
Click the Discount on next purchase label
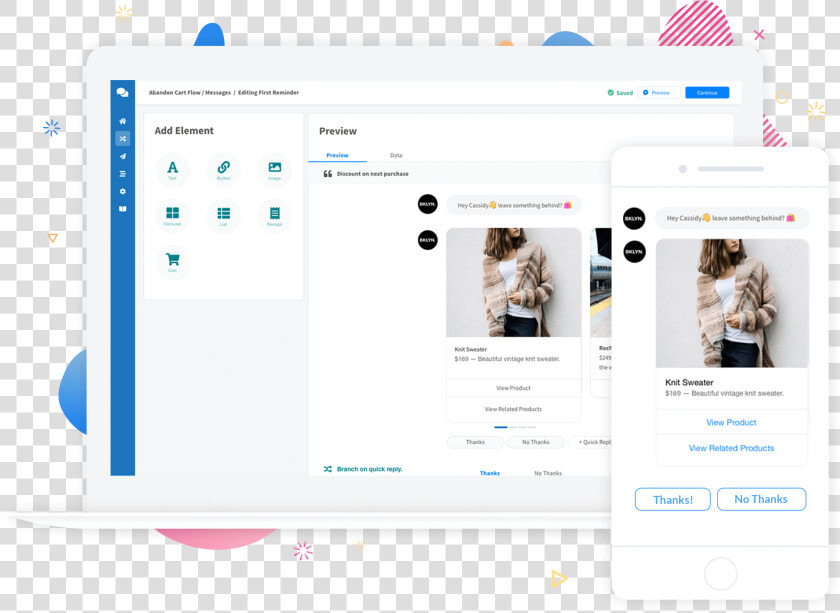tap(373, 174)
